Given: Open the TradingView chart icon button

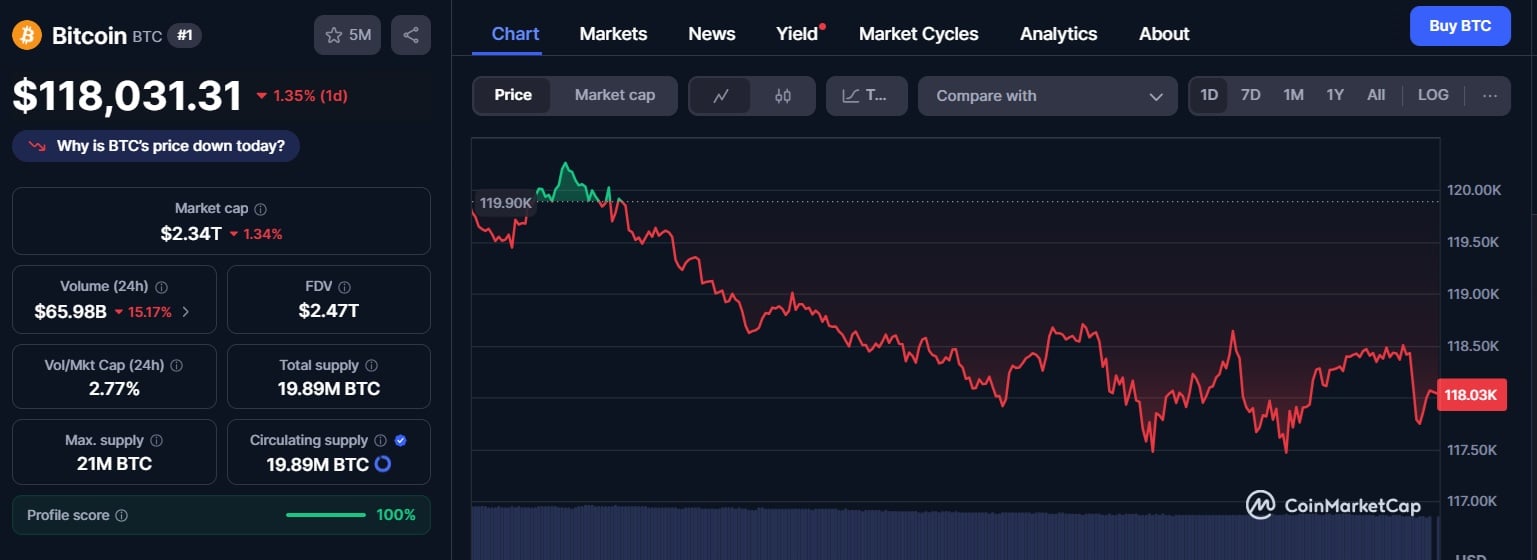Looking at the screenshot, I should click(866, 96).
